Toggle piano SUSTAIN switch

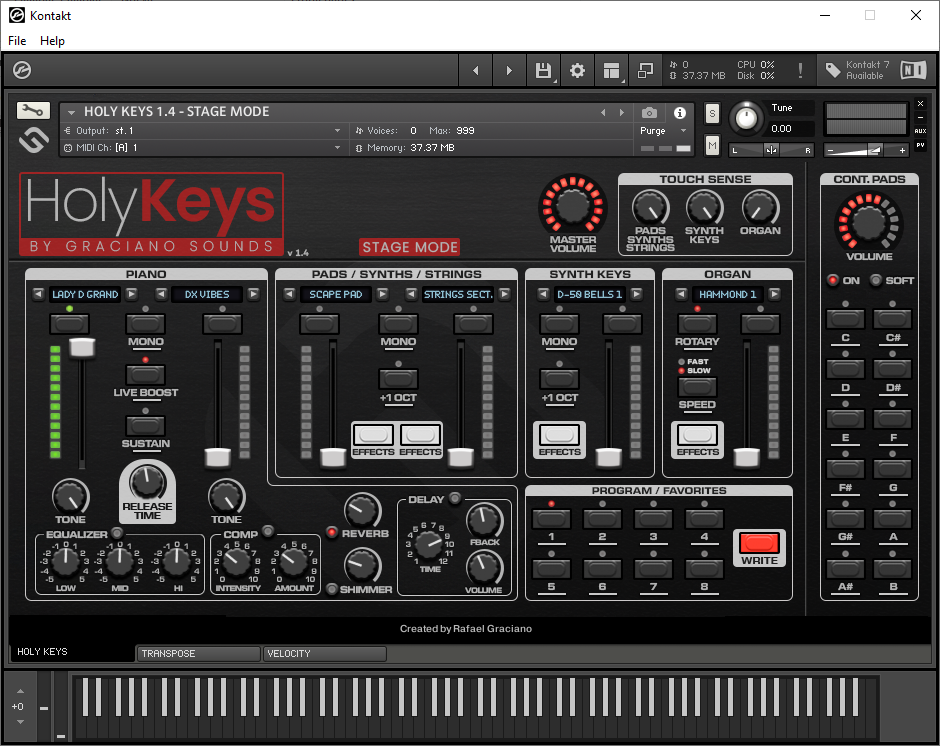145,426
